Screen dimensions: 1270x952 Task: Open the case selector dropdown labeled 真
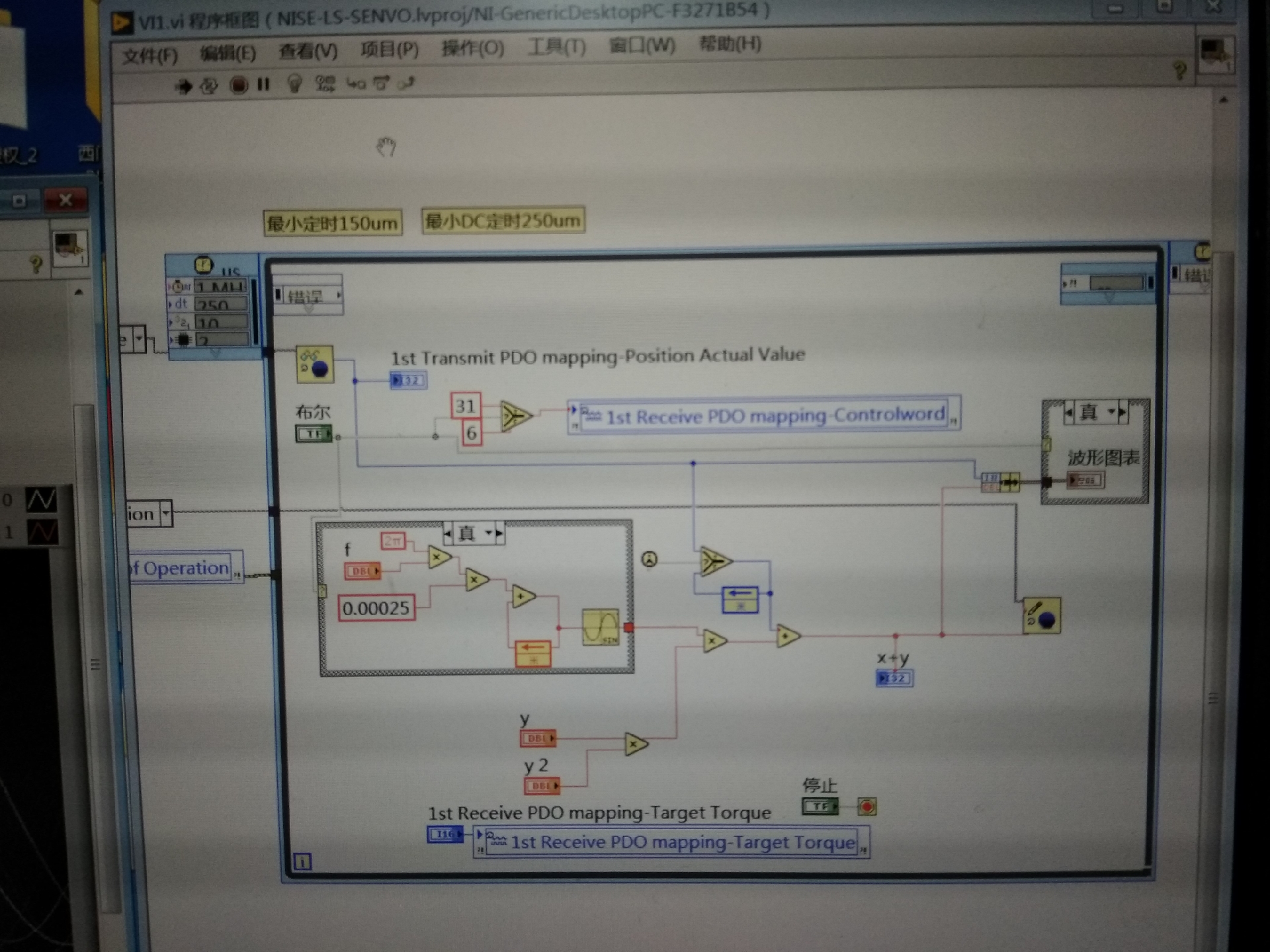pyautogui.click(x=489, y=533)
